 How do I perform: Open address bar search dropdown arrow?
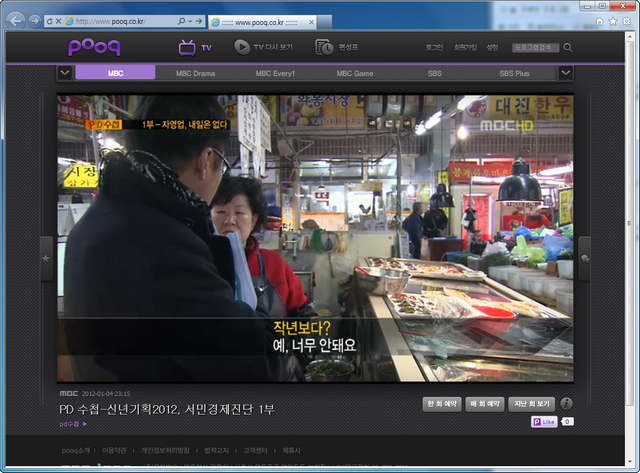point(190,21)
